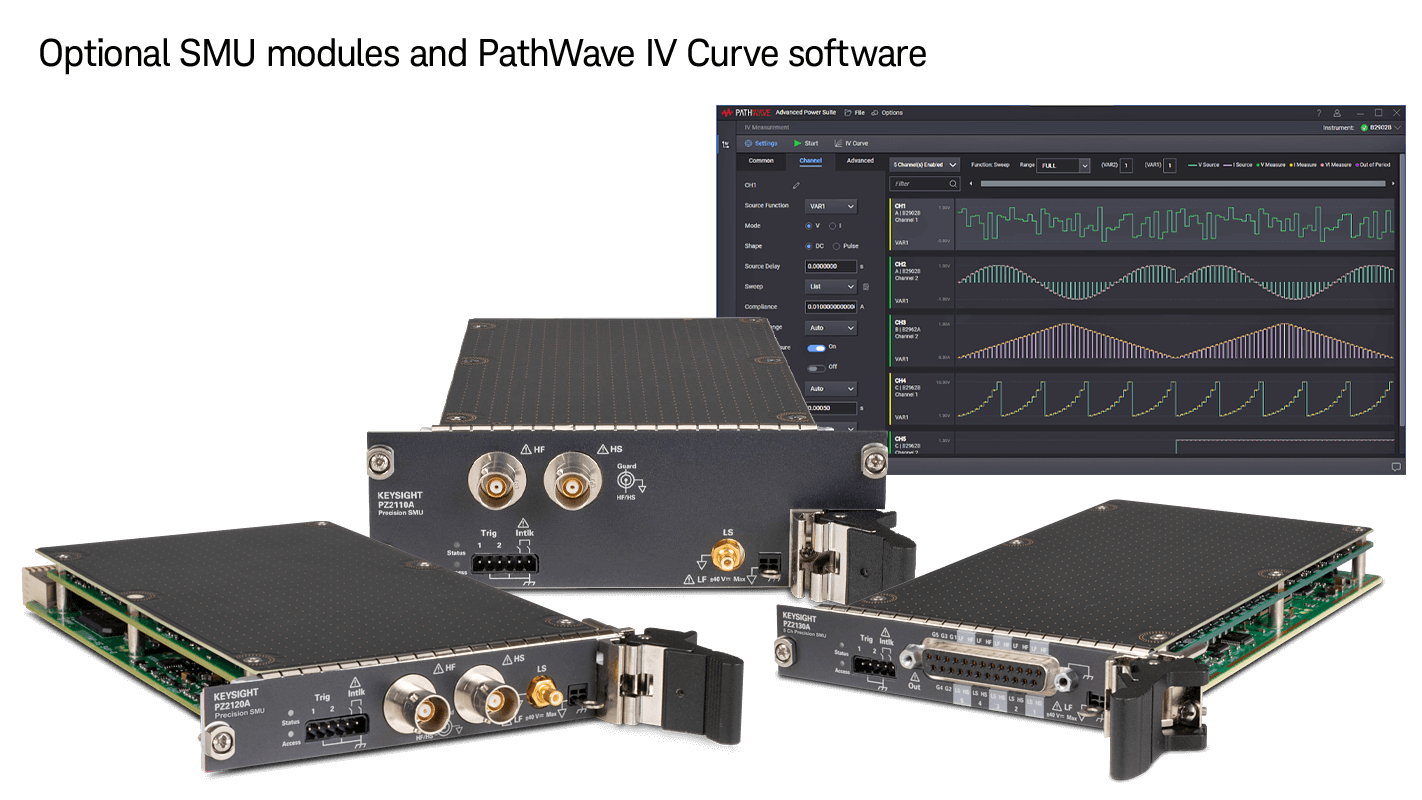Click the PathWave logo
This screenshot has height=800, width=1422.
point(746,113)
